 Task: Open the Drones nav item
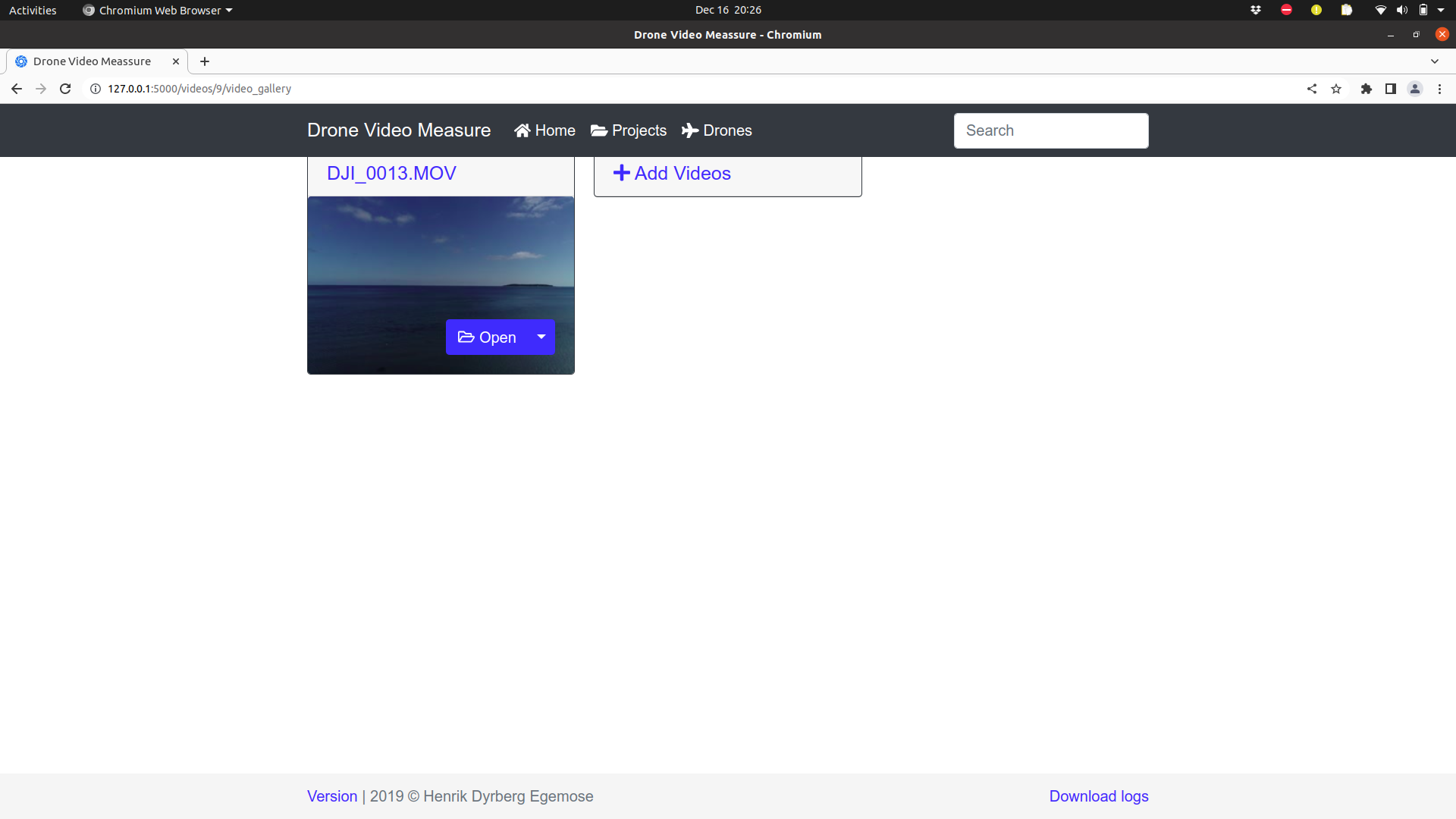[x=717, y=130]
